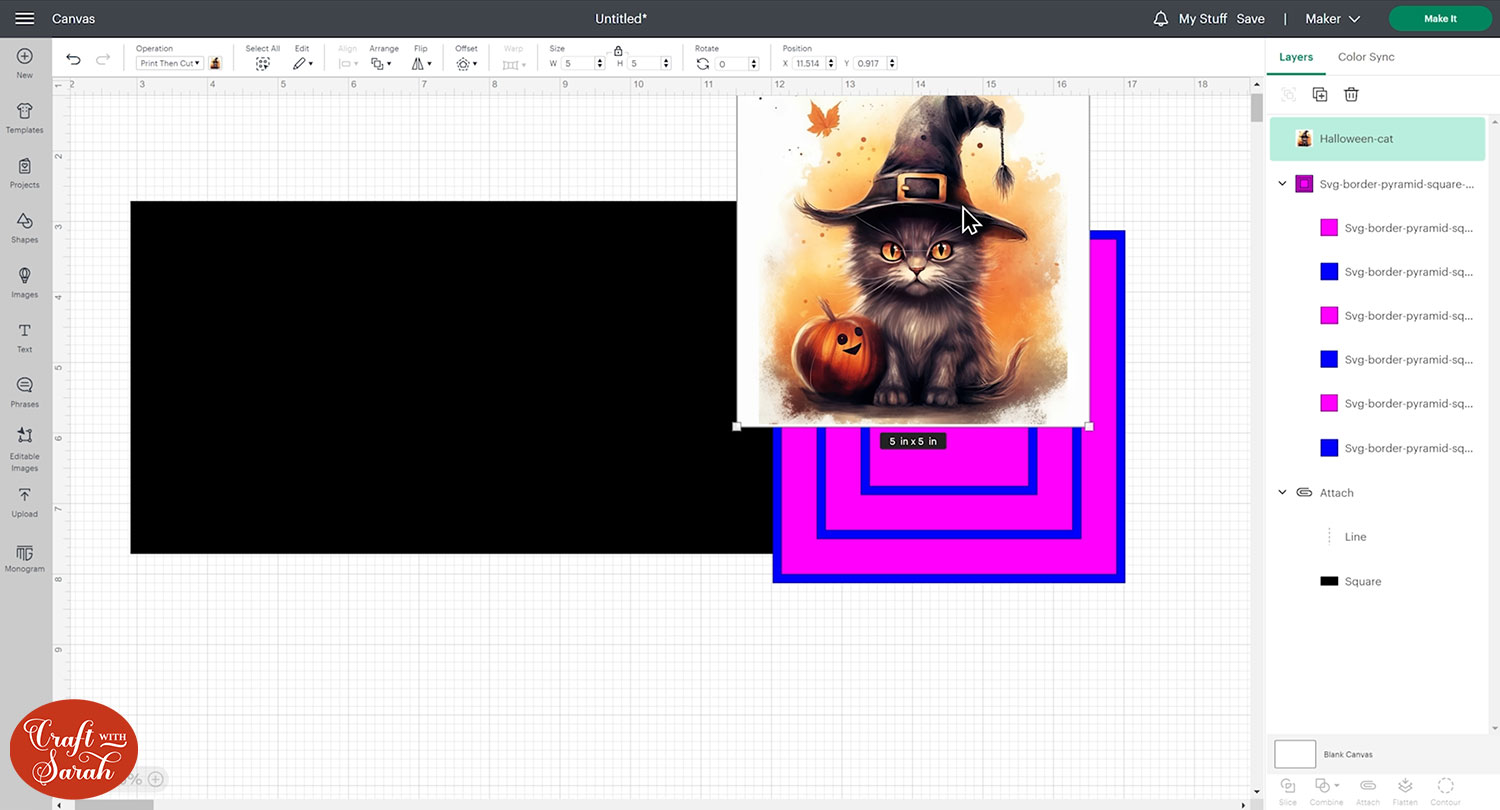The height and width of the screenshot is (810, 1500).
Task: Click the Group icon in Layers panel
Action: coord(1288,94)
